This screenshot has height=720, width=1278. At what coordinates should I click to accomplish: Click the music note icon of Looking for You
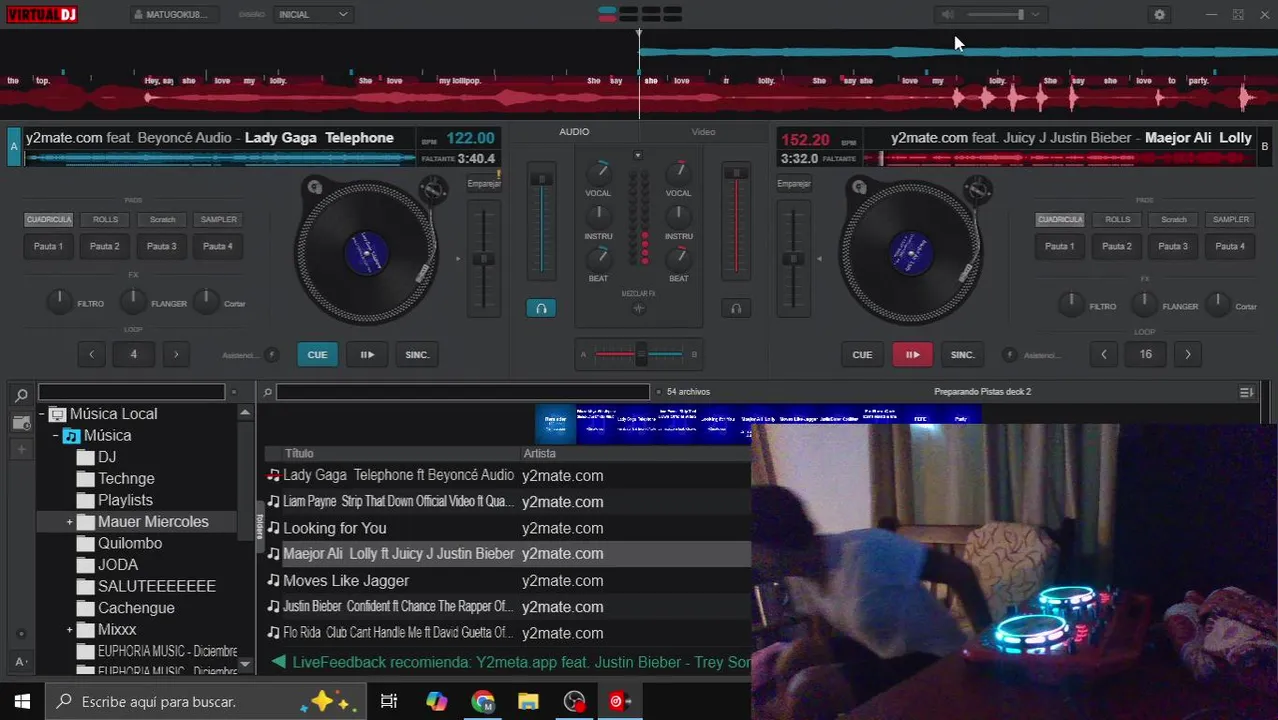click(273, 528)
